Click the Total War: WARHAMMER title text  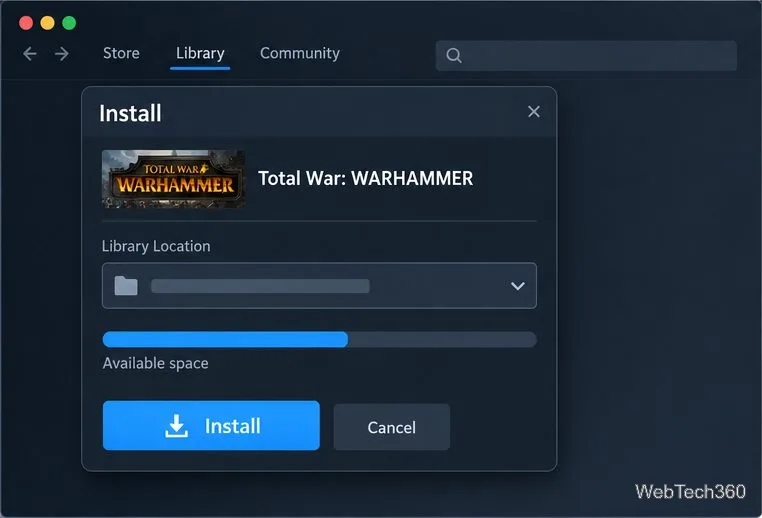(365, 178)
